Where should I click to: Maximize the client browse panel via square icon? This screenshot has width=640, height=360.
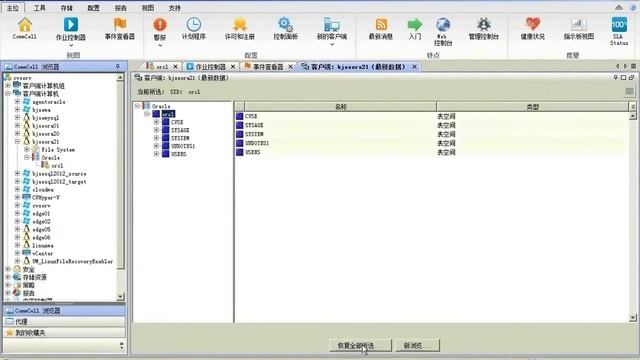coord(623,78)
